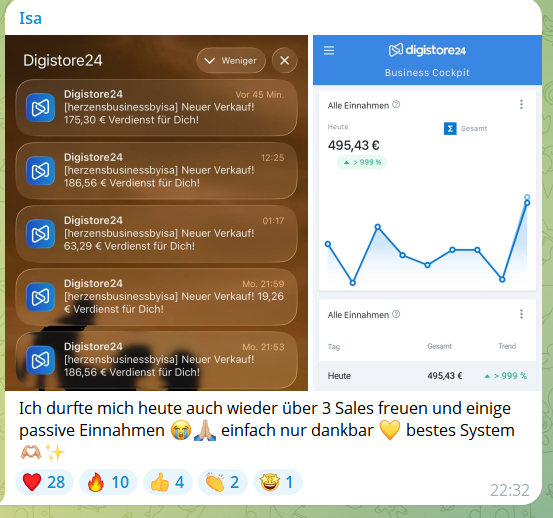Click the help icon beside the top Alle Einnahmen
Screen dimensions: 553x518
coord(396,105)
